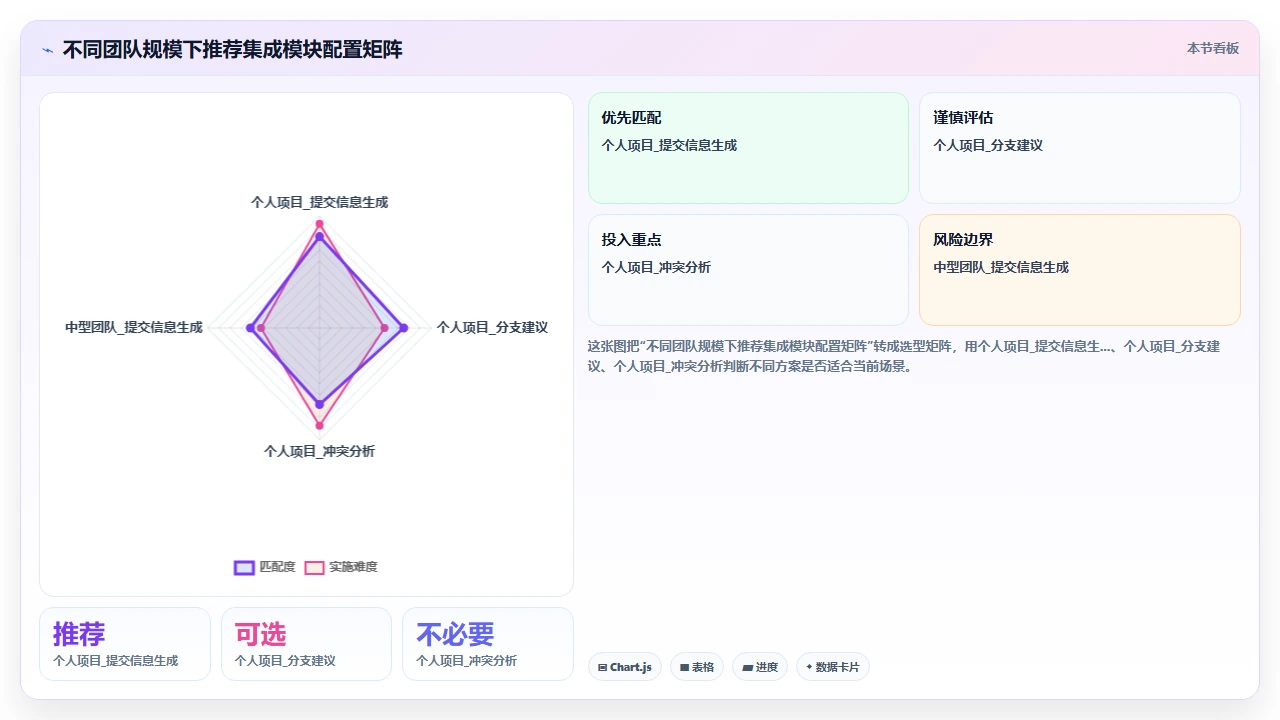This screenshot has width=1280, height=720.
Task: Click the purple data point on radar left
Action: pyautogui.click(x=250, y=327)
